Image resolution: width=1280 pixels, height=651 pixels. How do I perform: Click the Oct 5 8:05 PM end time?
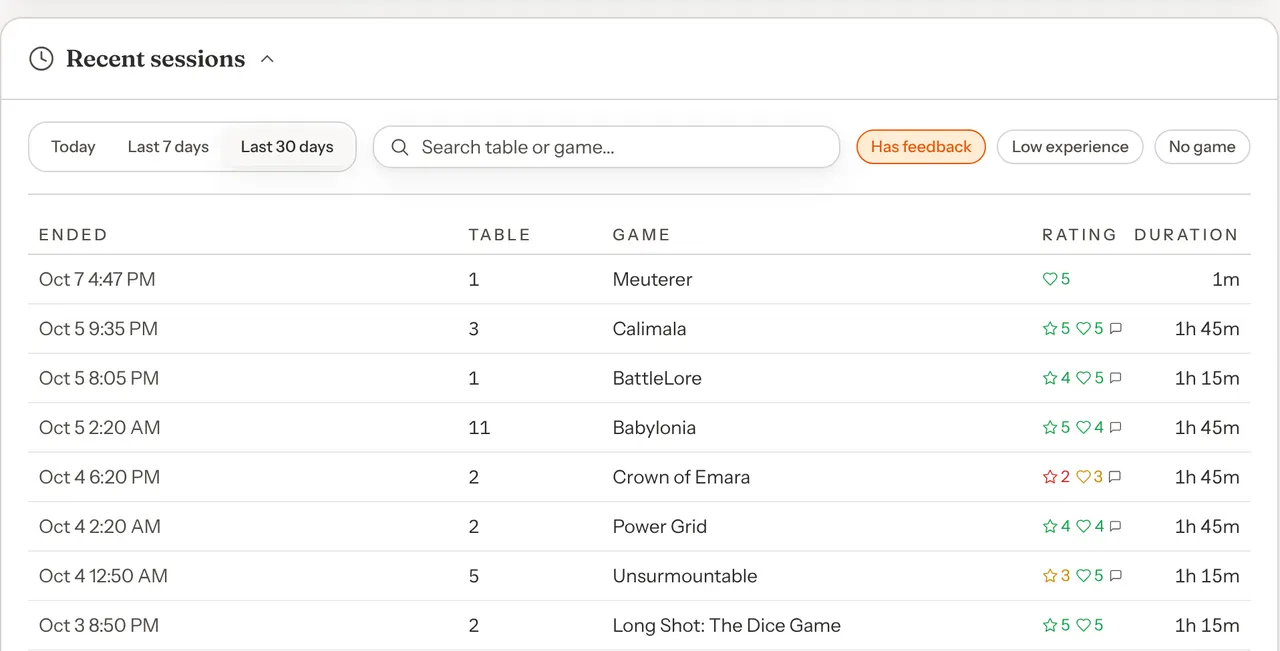click(x=99, y=378)
